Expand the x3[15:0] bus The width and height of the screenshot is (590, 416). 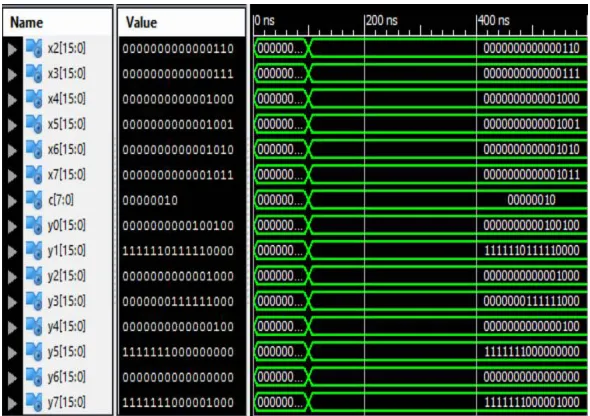[x=12, y=74]
